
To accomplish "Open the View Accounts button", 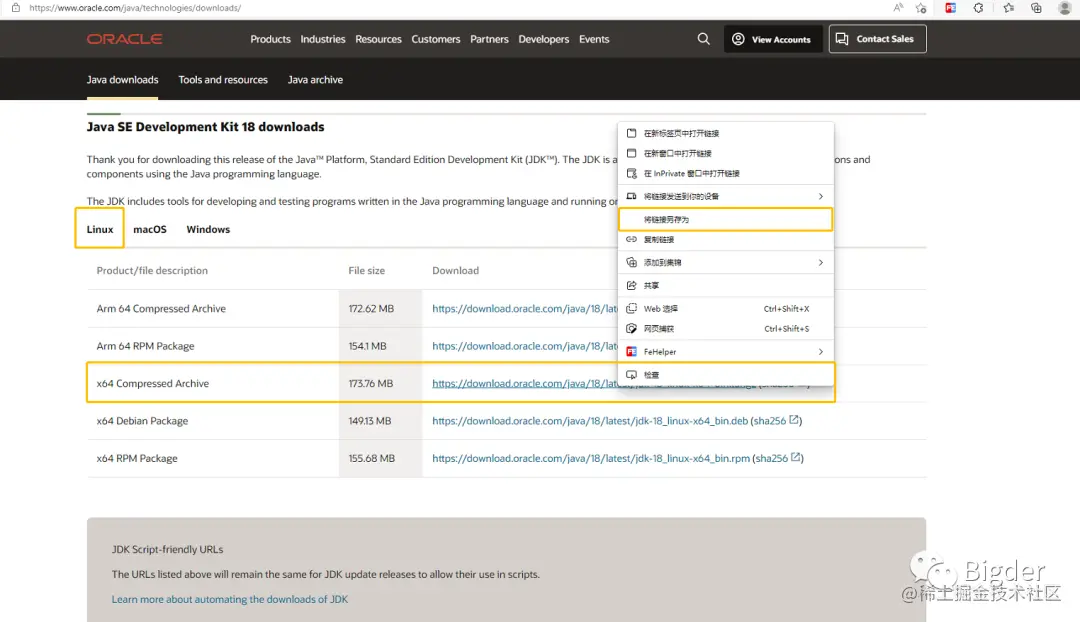I will (x=773, y=39).
